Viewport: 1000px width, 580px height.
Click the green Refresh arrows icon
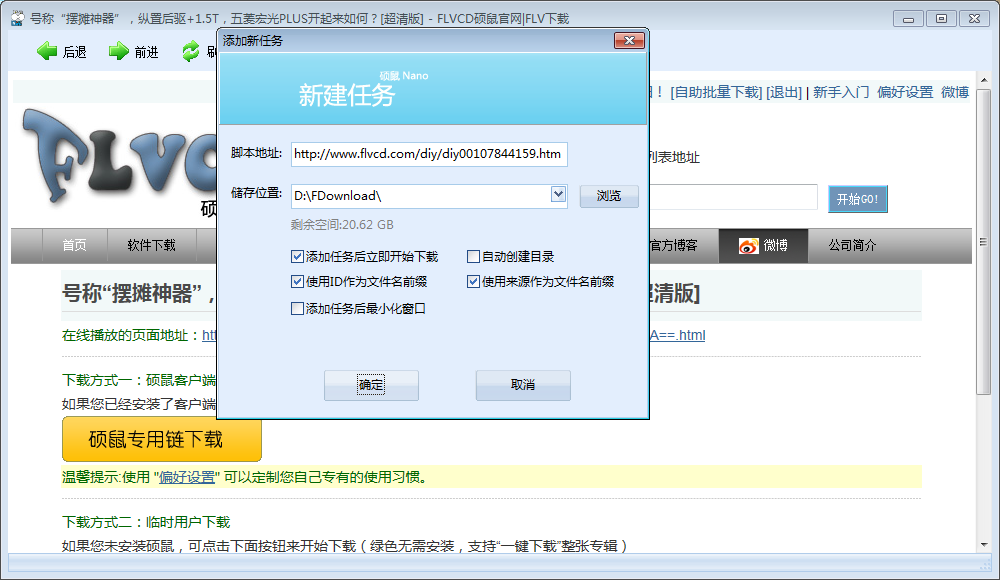pyautogui.click(x=191, y=51)
